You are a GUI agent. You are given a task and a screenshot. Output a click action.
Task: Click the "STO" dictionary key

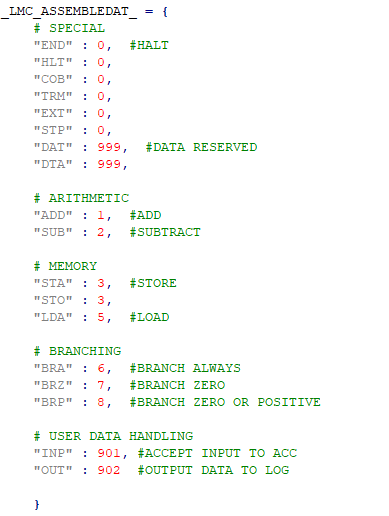coord(53,300)
